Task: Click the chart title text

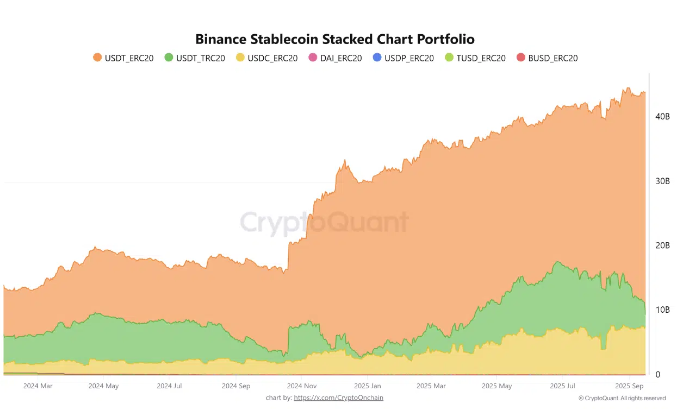Action: (x=339, y=39)
